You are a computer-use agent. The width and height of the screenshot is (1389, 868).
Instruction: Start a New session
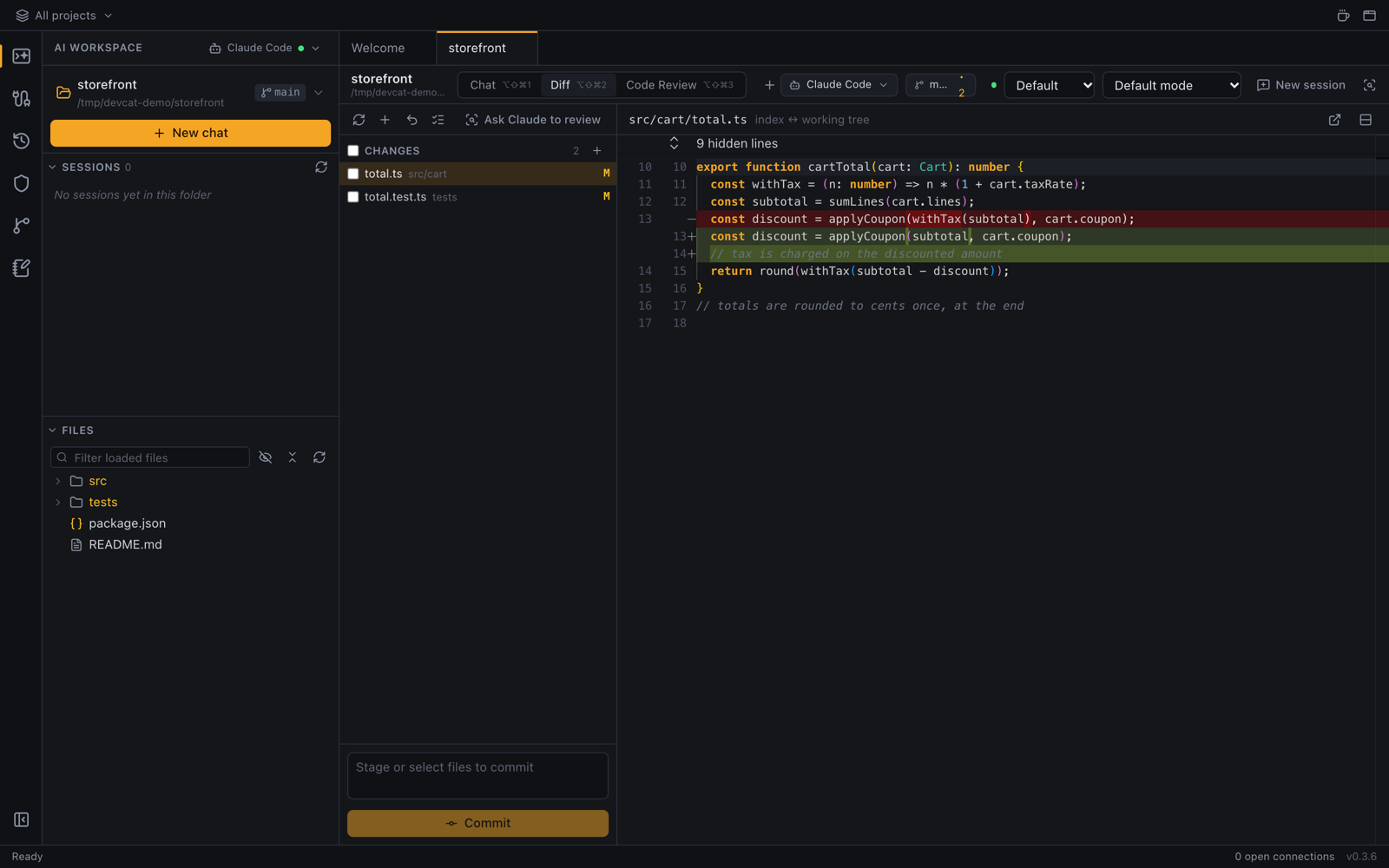coord(1300,85)
